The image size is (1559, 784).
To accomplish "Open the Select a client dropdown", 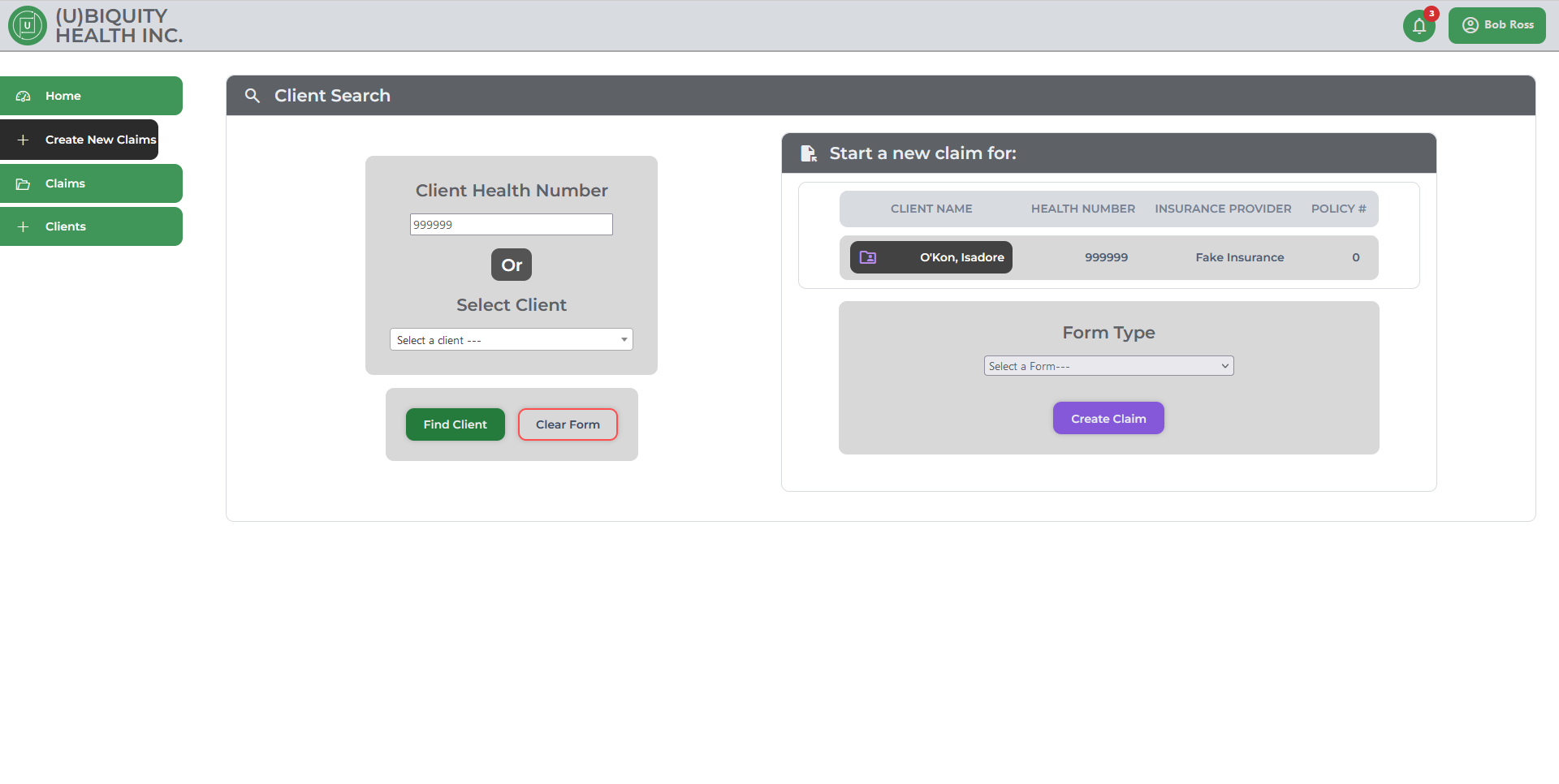I will pyautogui.click(x=511, y=340).
